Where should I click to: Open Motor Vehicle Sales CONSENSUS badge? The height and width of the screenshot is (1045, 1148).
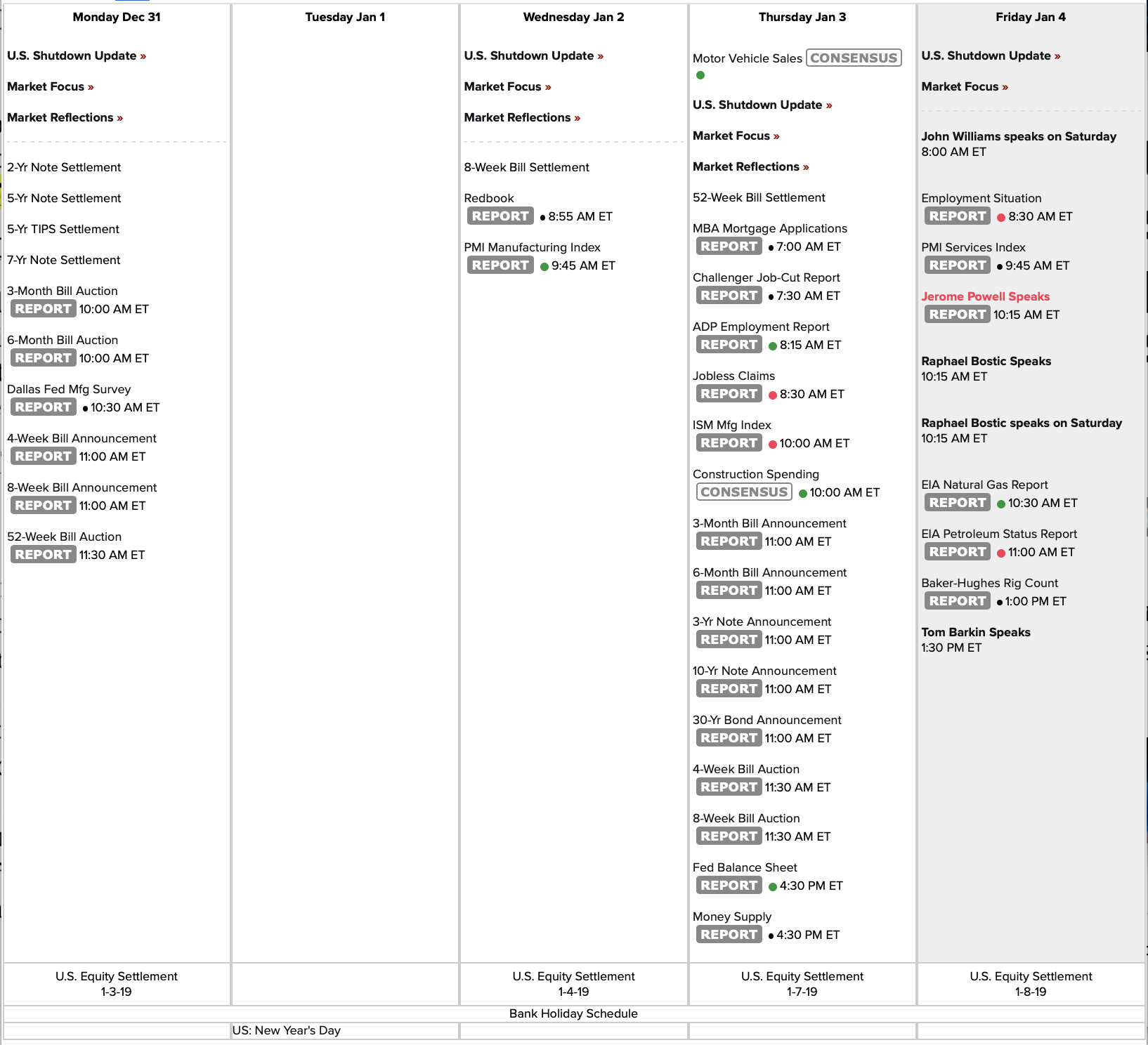tap(854, 58)
